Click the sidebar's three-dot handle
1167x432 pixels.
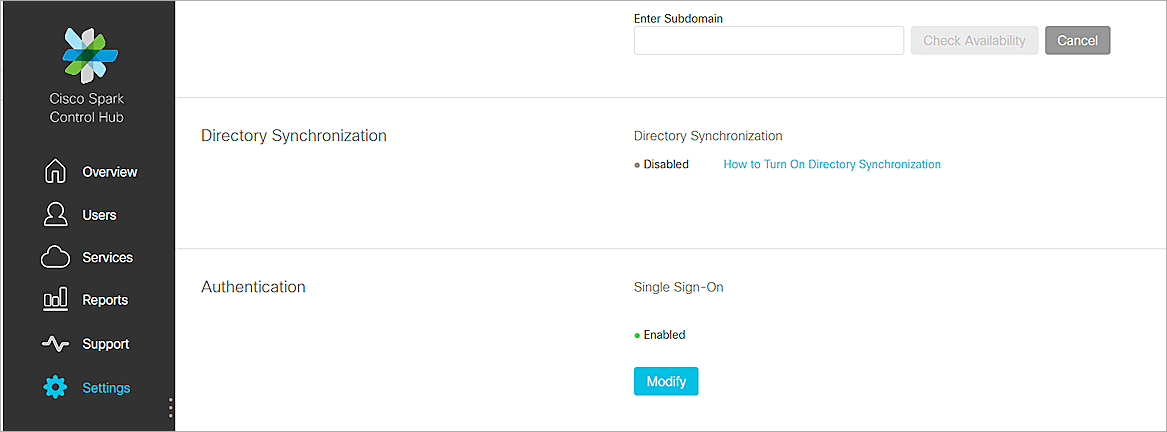pyautogui.click(x=171, y=408)
